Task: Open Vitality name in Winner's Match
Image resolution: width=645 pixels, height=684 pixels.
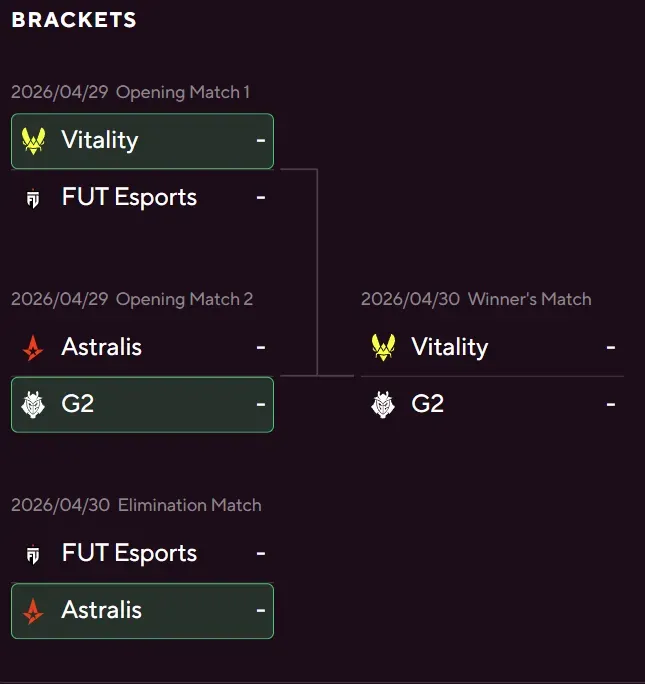Action: tap(450, 347)
